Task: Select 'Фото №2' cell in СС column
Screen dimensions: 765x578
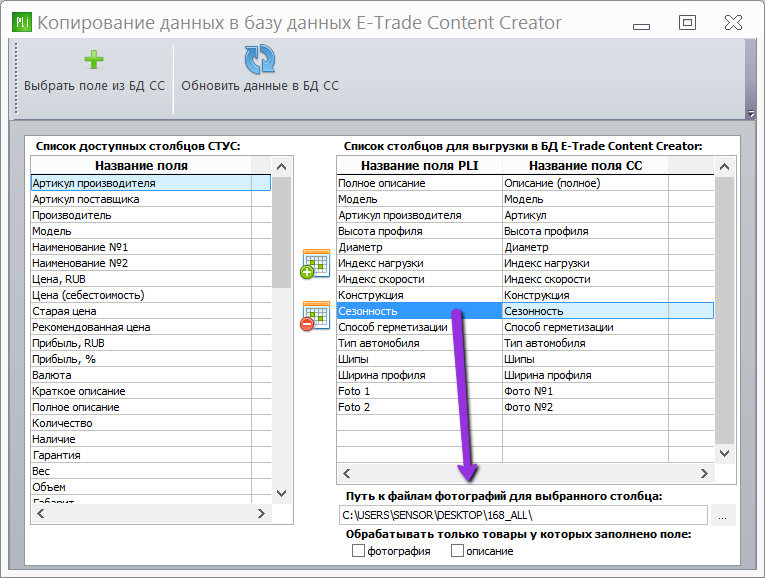Action: (x=585, y=407)
